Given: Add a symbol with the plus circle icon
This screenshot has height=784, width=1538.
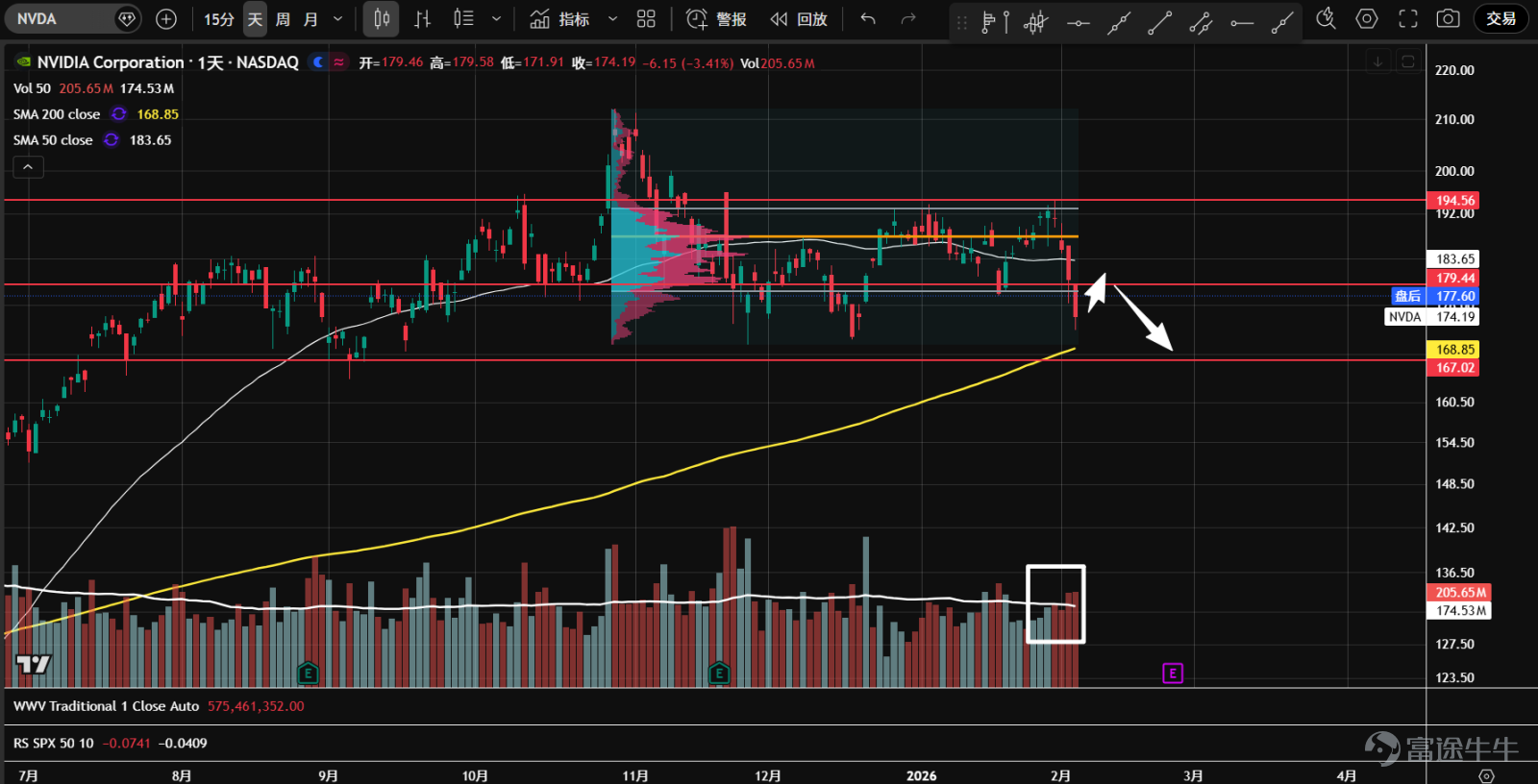Looking at the screenshot, I should tap(166, 18).
